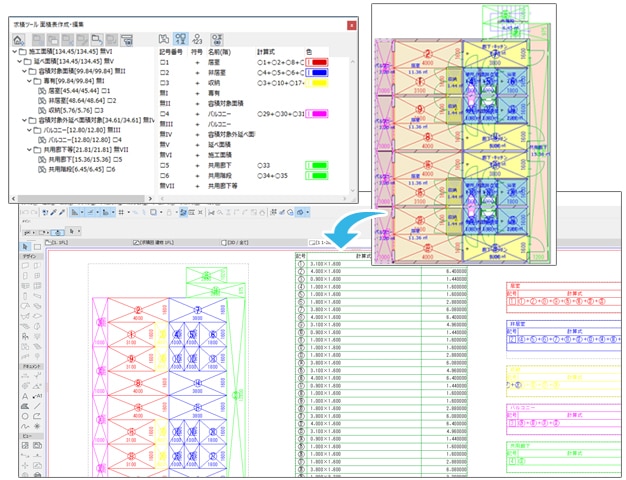The height and width of the screenshot is (480, 626).
Task: Click the Marquee tool beside the Arrow tool
Action: [x=39, y=245]
